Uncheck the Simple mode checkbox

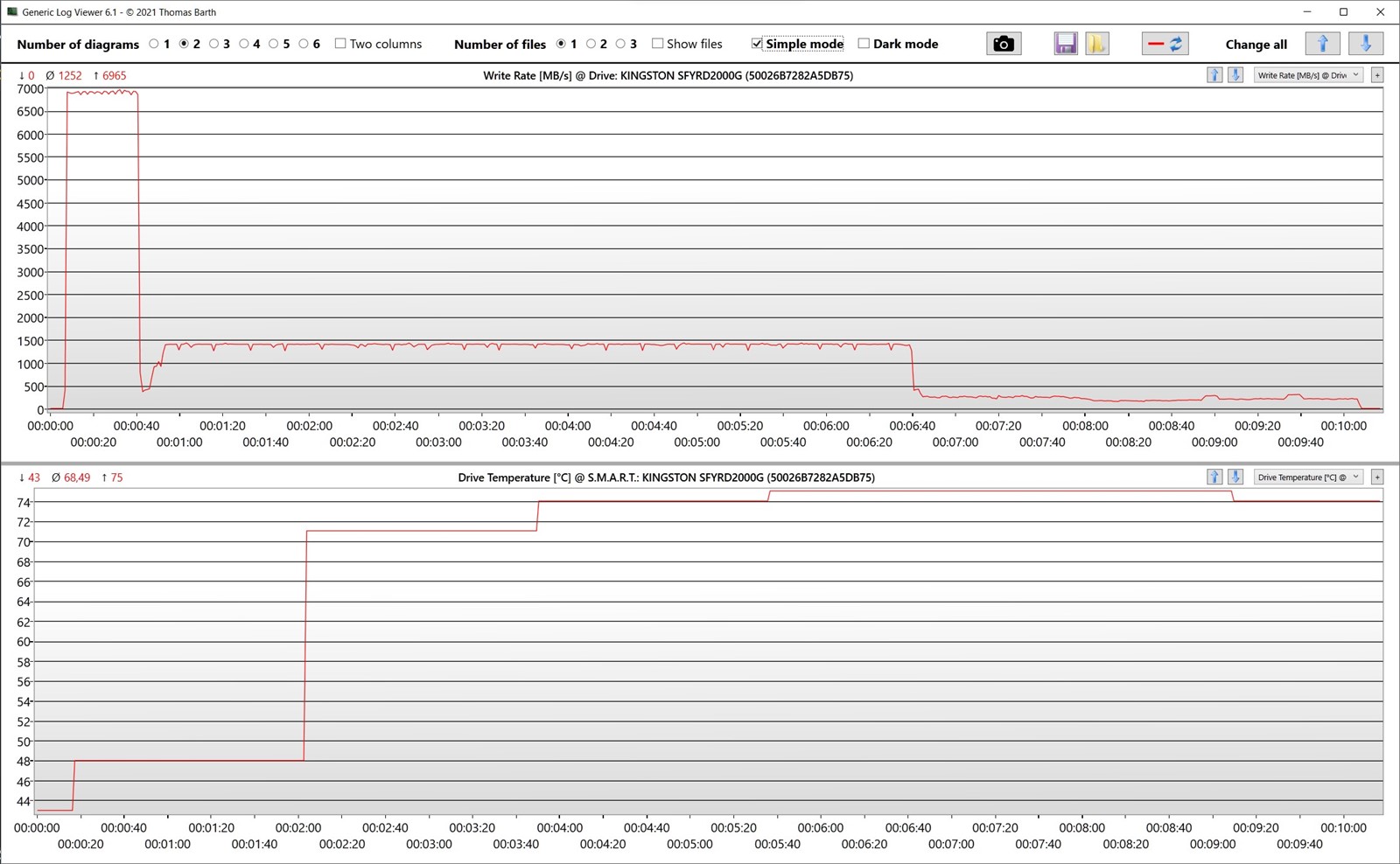[x=757, y=44]
